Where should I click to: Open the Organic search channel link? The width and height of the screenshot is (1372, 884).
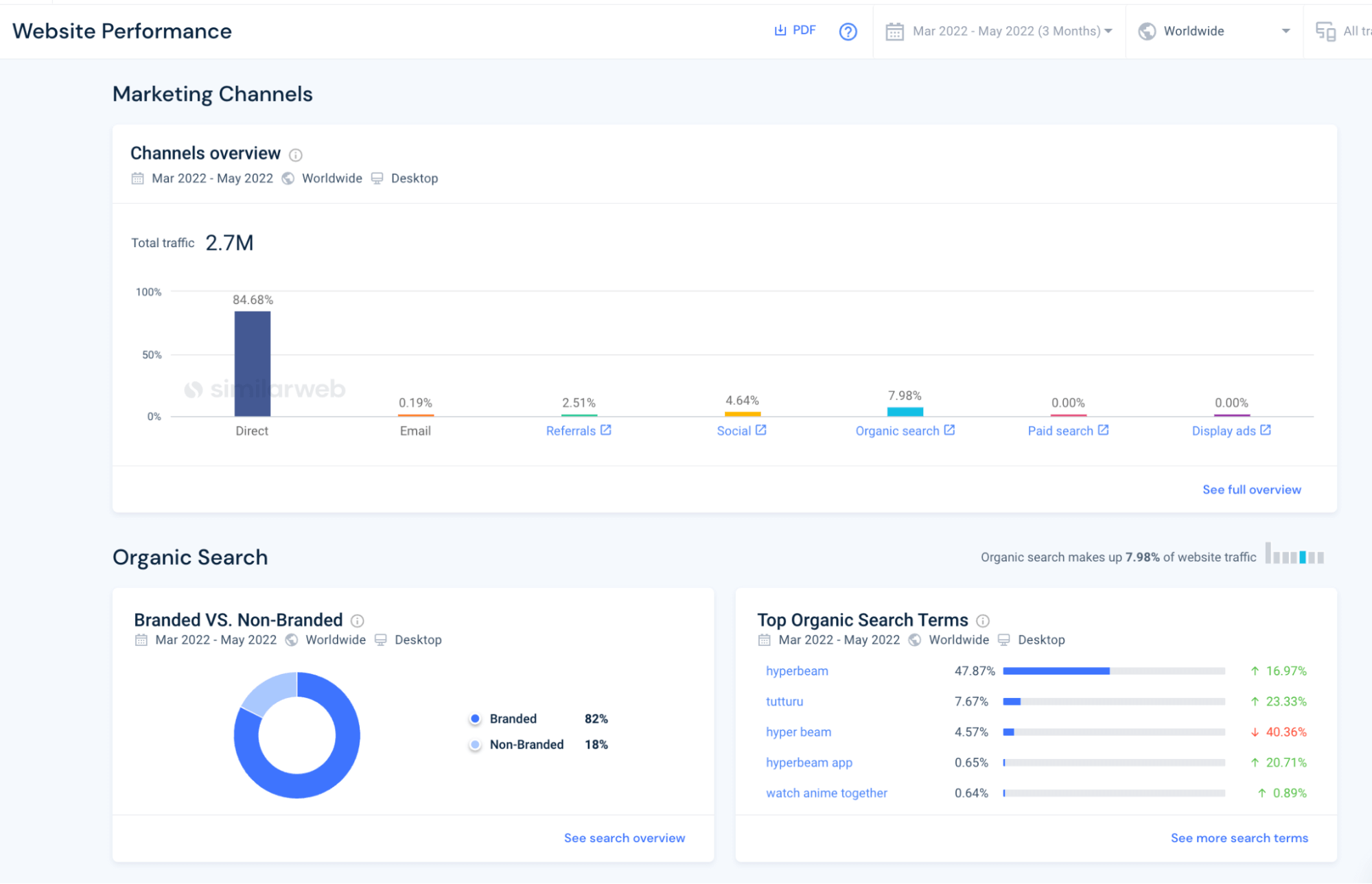(x=896, y=431)
